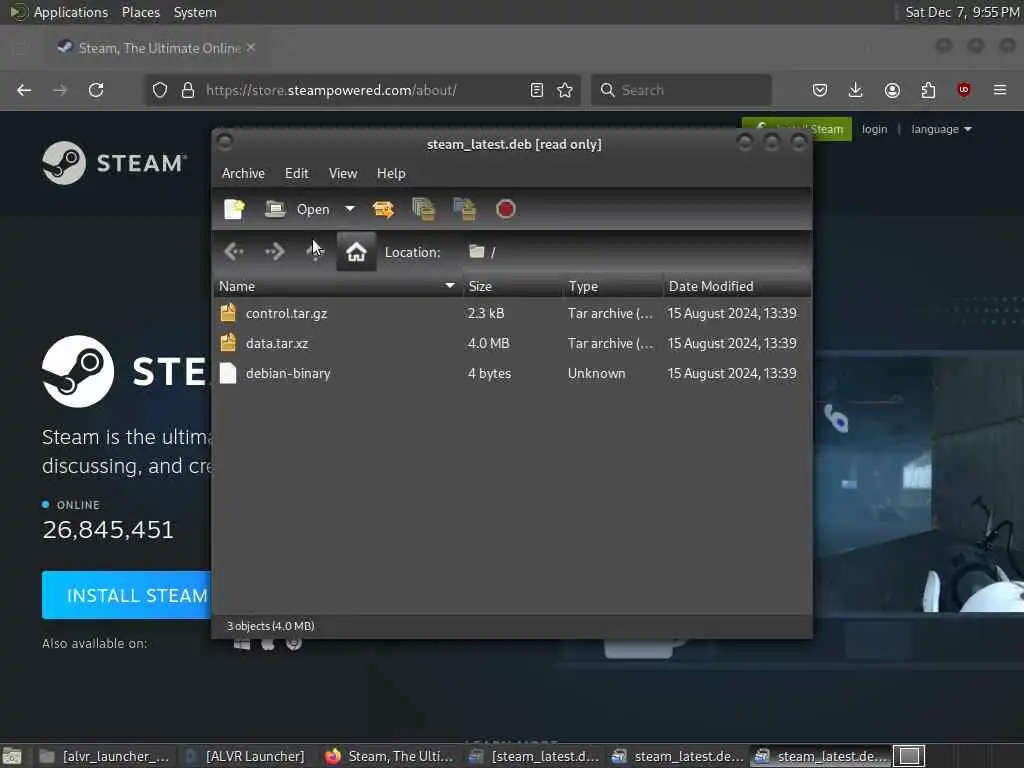Open the Firefox account icon
The width and height of the screenshot is (1024, 768).
pos(892,90)
